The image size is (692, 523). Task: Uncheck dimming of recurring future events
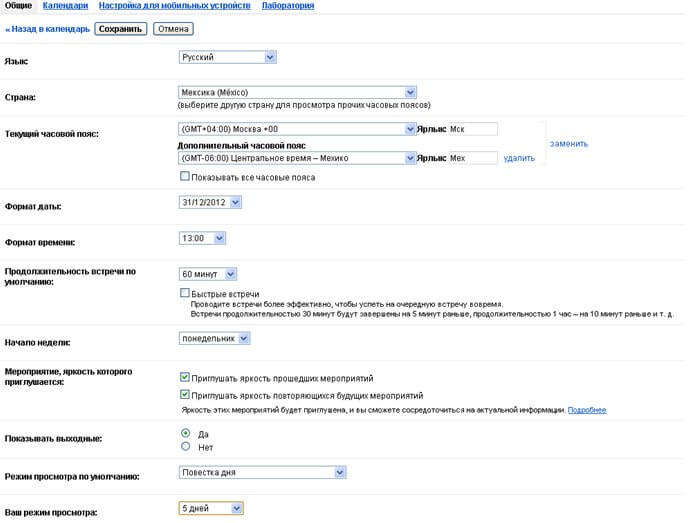[x=184, y=395]
